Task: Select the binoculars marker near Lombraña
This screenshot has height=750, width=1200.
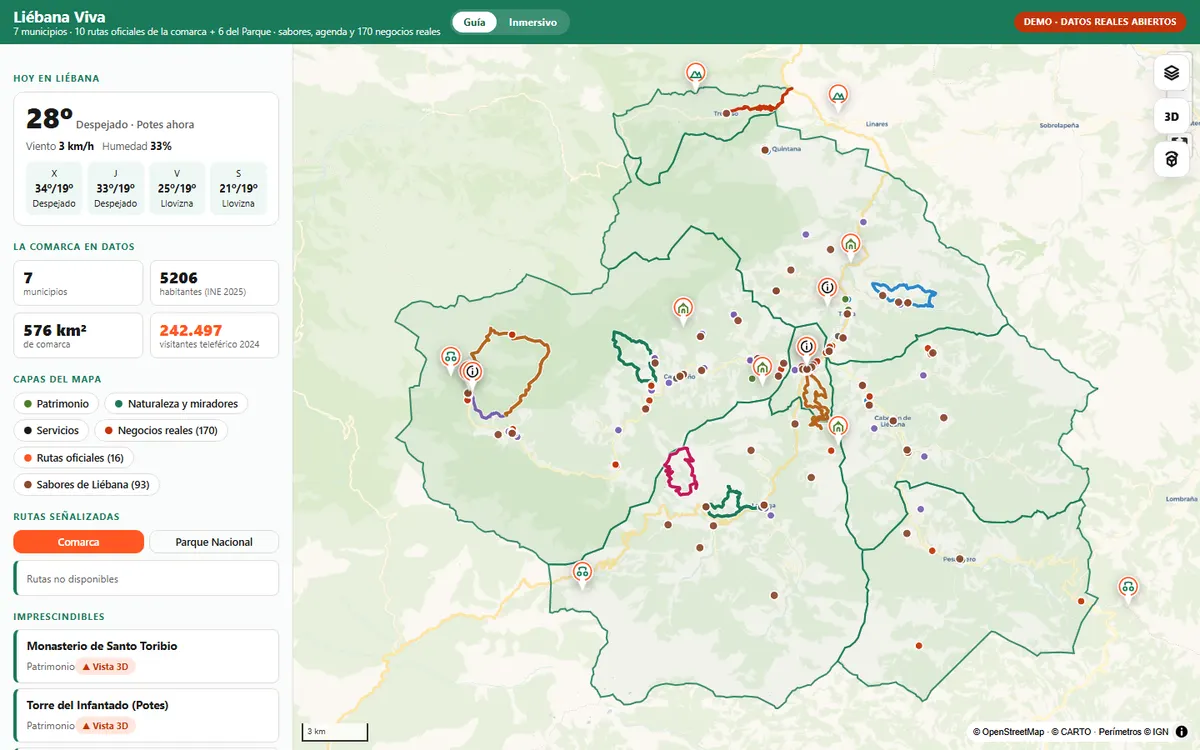Action: (1128, 587)
